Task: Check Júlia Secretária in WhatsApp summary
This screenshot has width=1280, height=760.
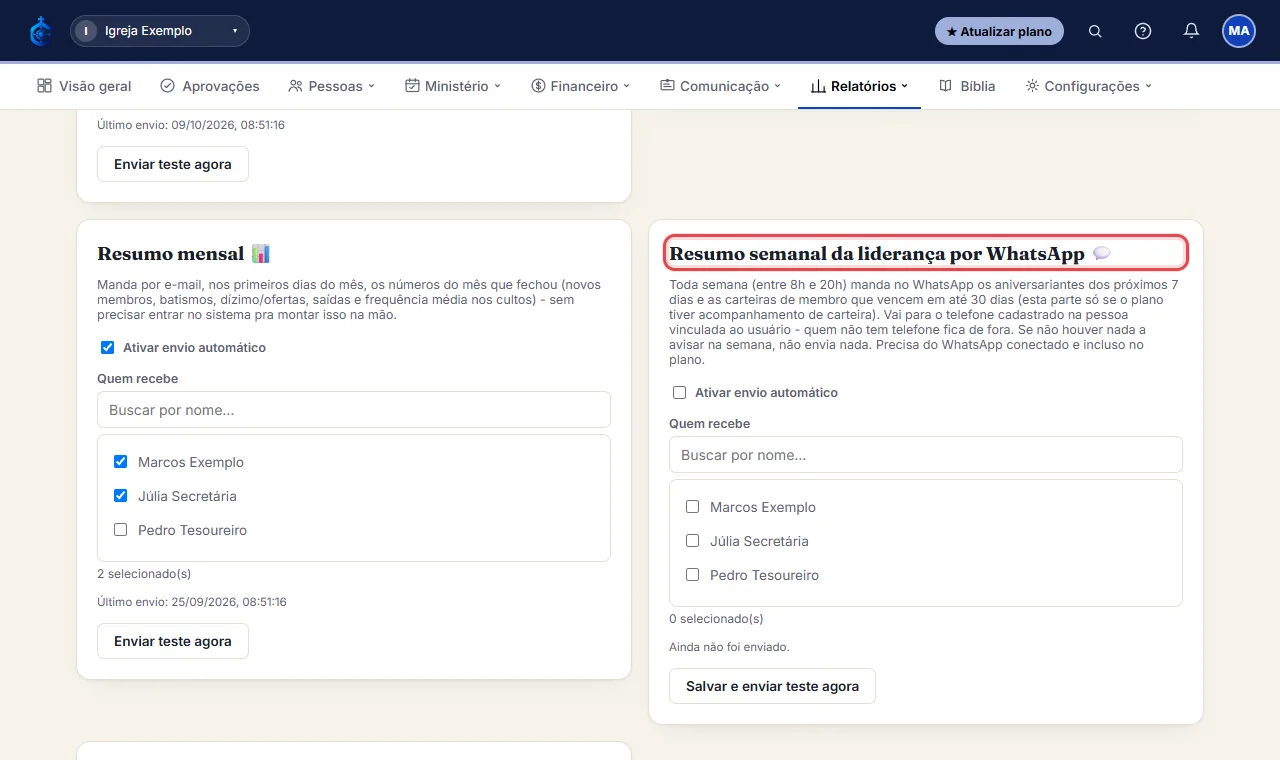Action: (693, 541)
